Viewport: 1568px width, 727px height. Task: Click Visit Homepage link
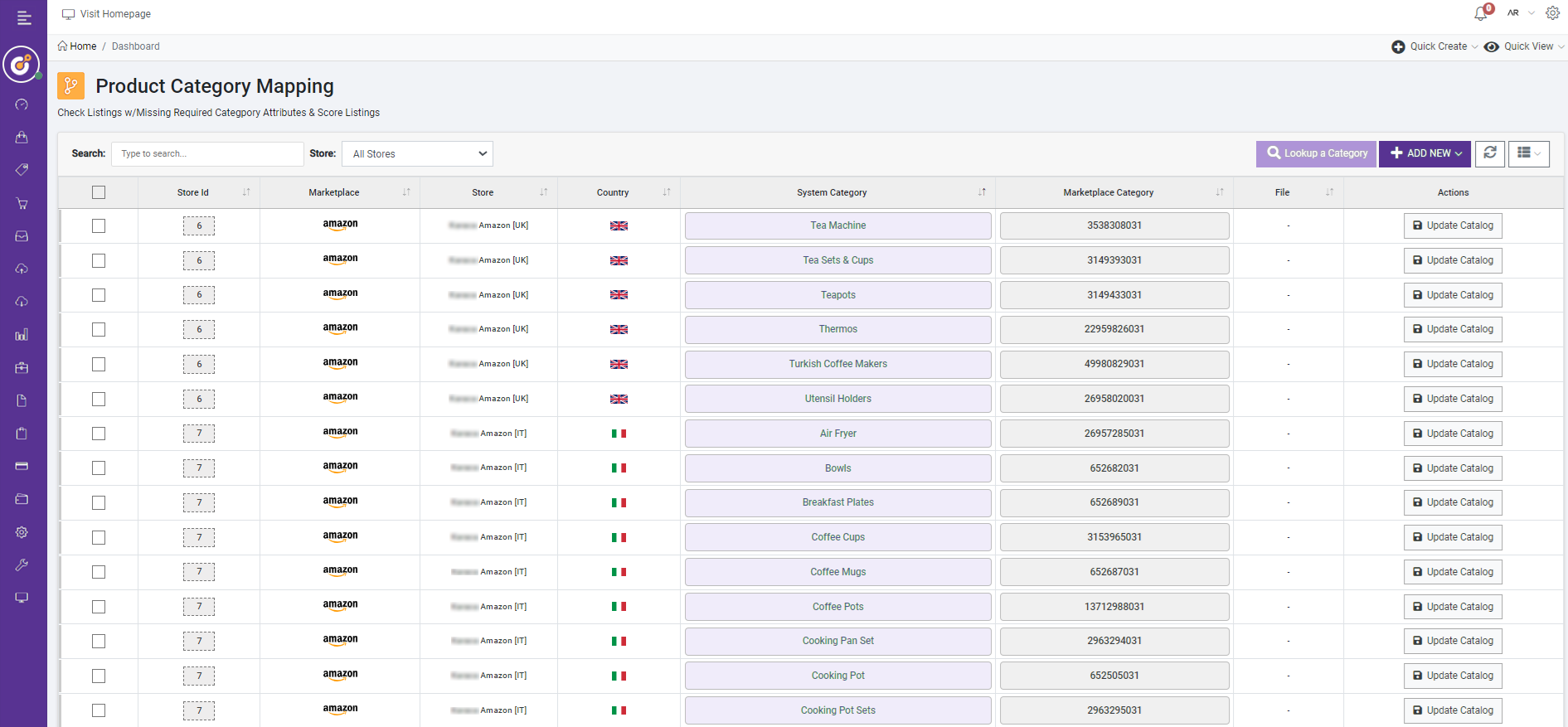(x=106, y=14)
